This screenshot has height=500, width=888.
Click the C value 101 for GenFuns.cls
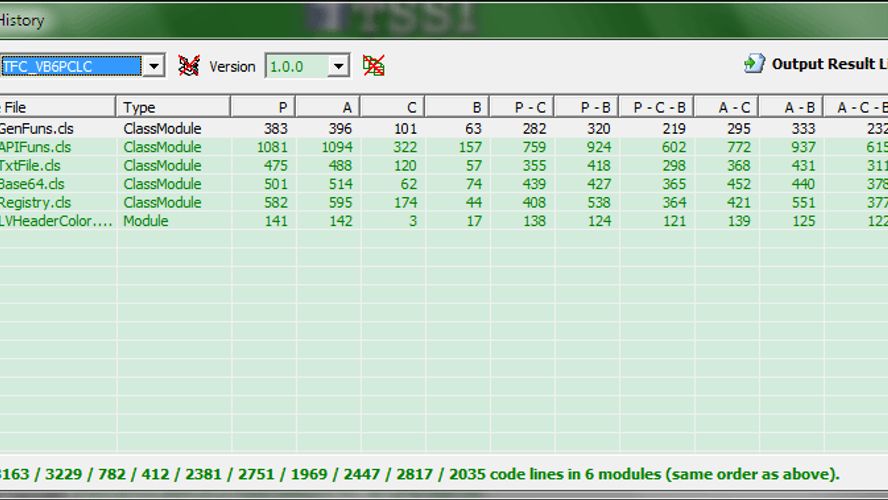coord(405,129)
